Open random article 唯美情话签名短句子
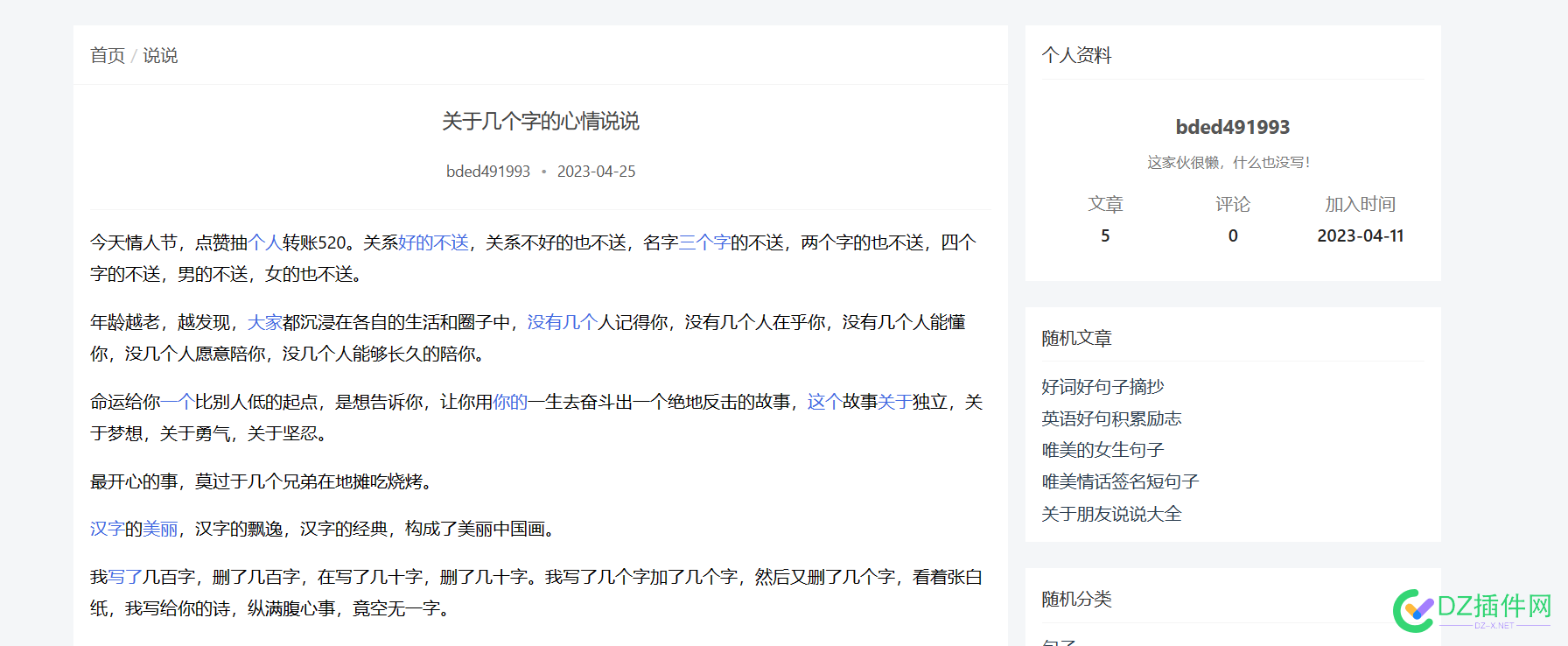The image size is (1568, 646). click(x=1120, y=481)
